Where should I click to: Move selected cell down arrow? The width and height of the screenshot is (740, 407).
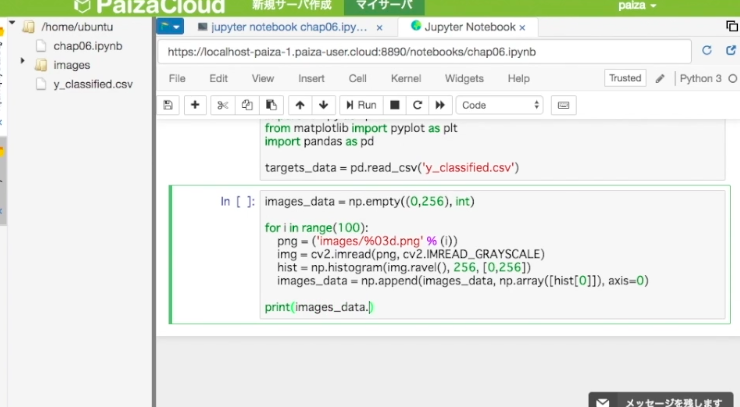pyautogui.click(x=323, y=105)
